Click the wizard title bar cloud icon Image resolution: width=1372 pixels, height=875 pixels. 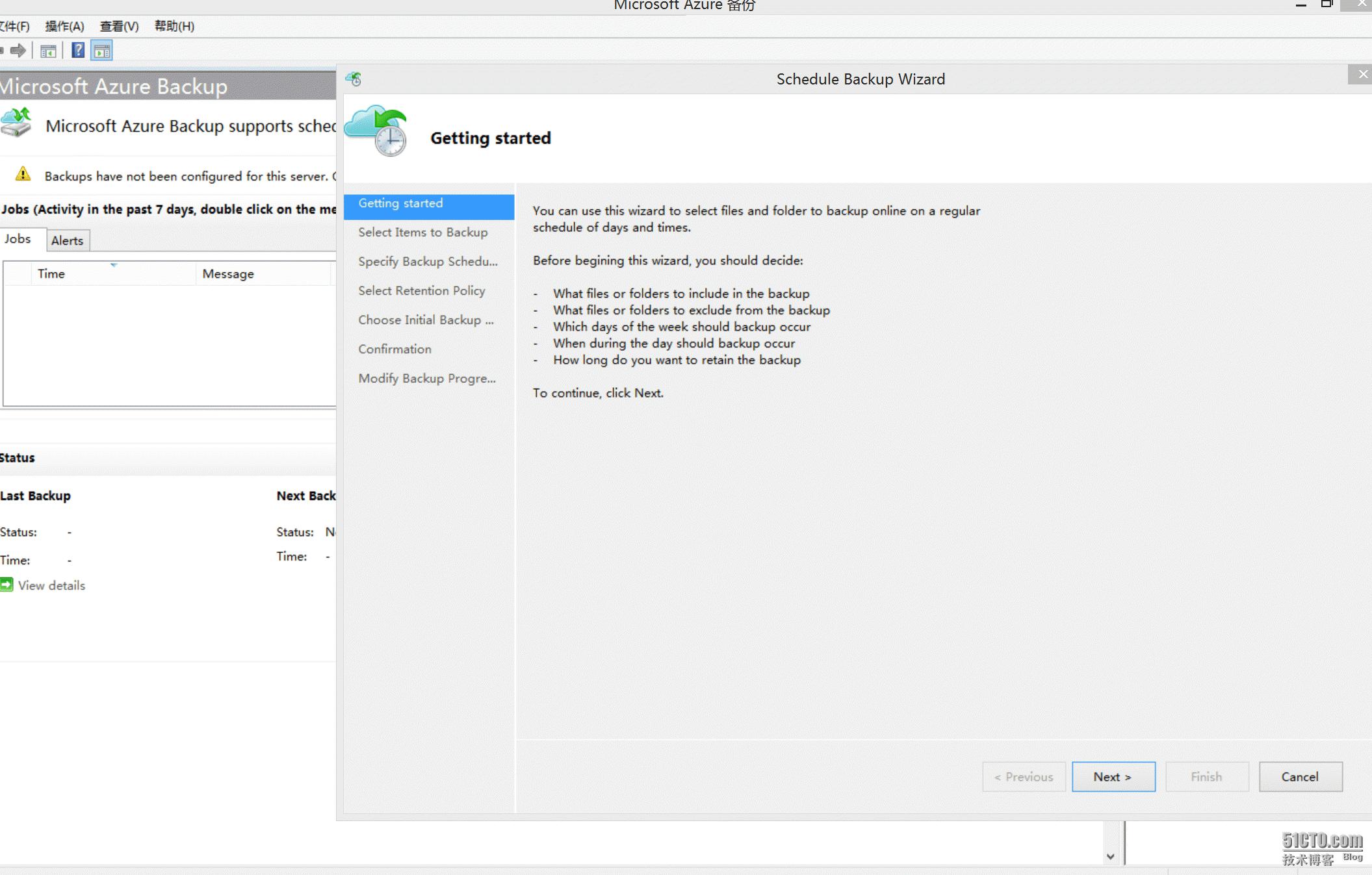354,79
